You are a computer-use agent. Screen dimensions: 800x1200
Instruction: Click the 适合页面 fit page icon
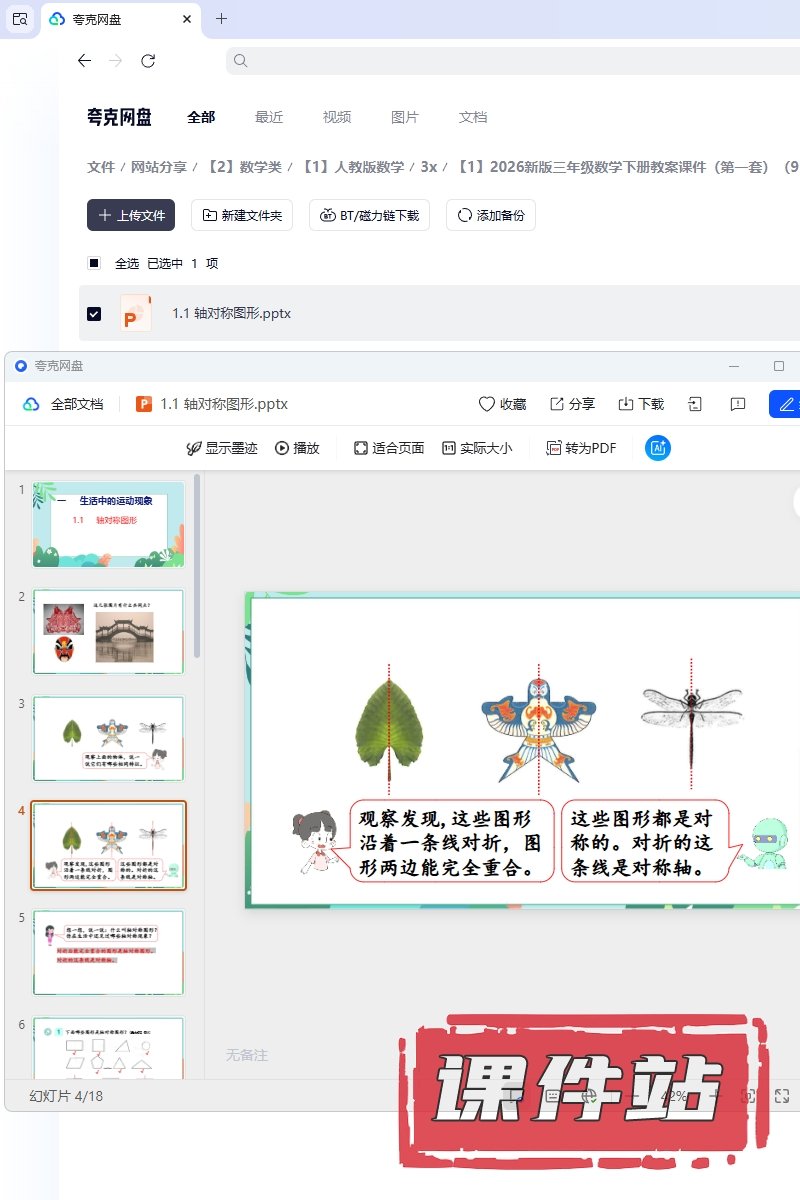click(x=361, y=448)
